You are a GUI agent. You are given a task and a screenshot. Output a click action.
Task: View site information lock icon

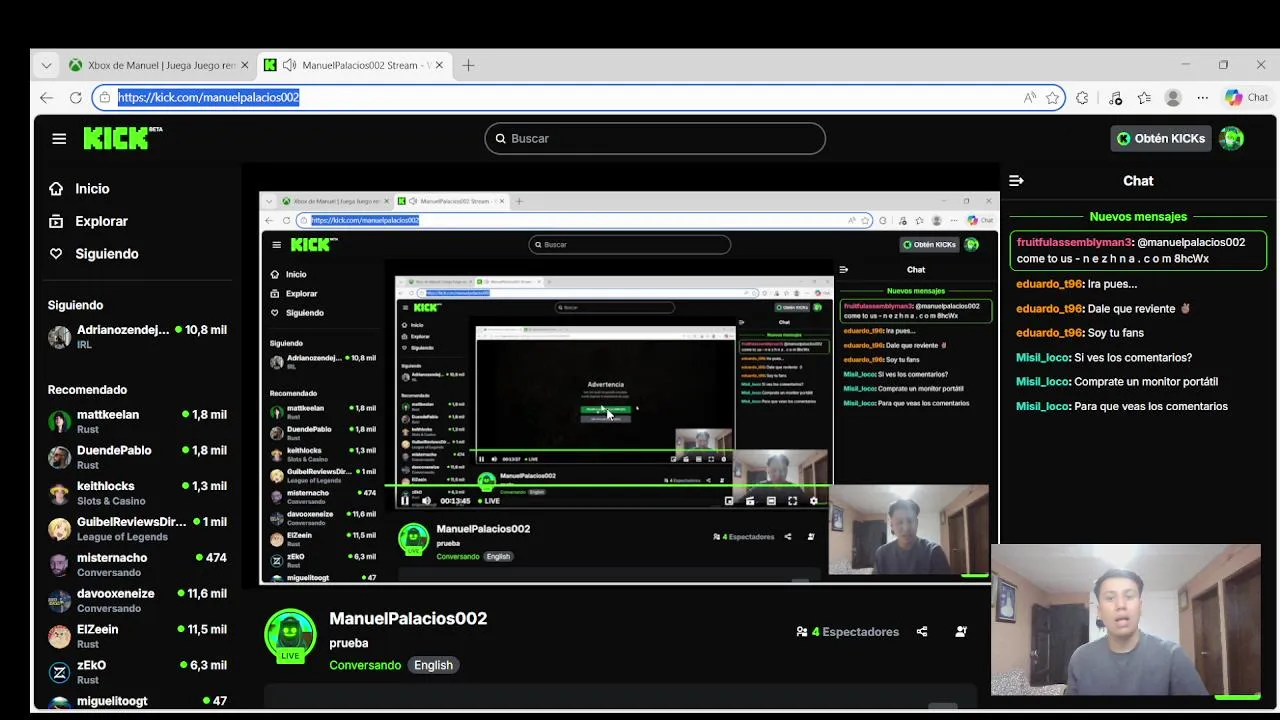(x=105, y=97)
